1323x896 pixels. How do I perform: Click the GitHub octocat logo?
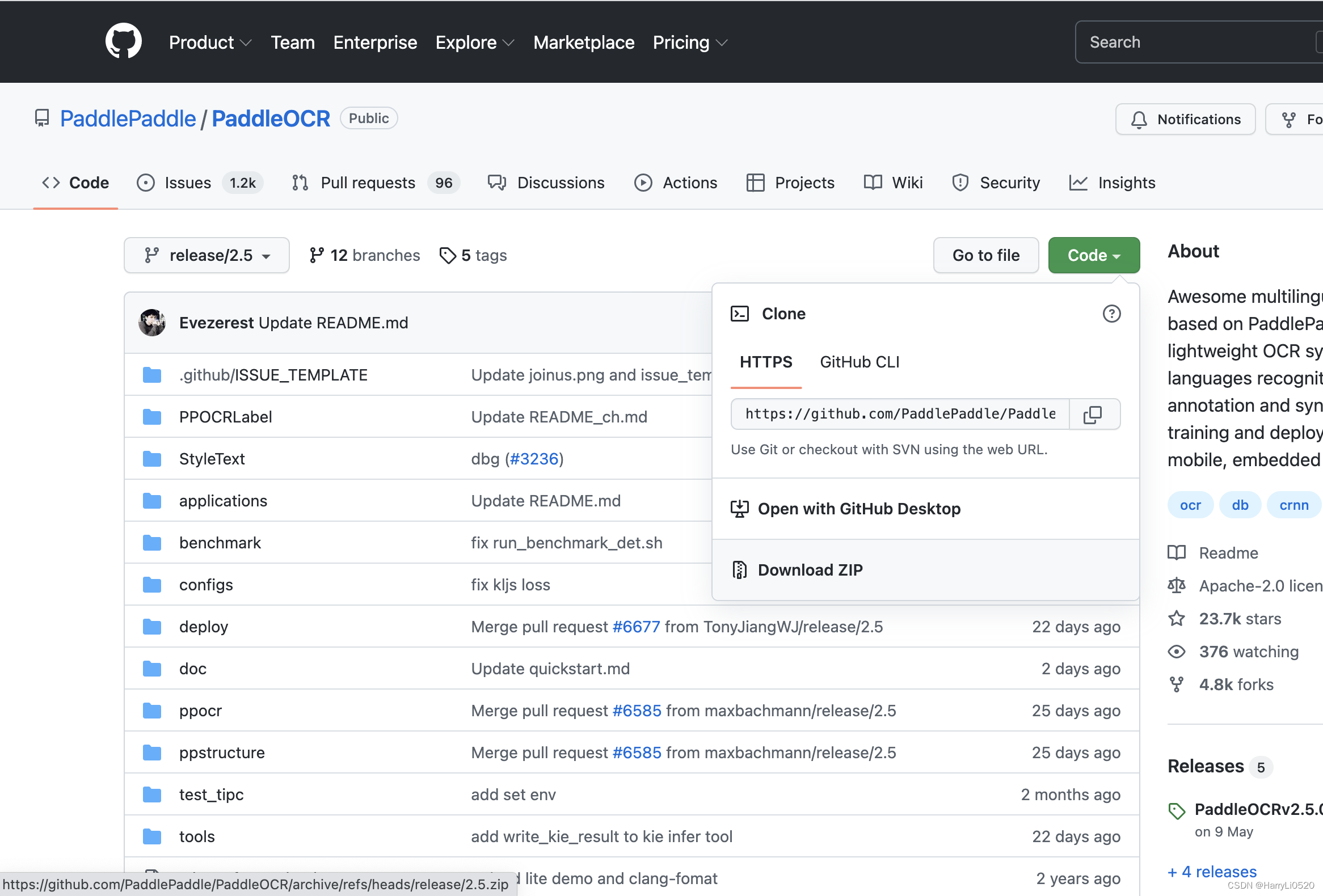123,41
